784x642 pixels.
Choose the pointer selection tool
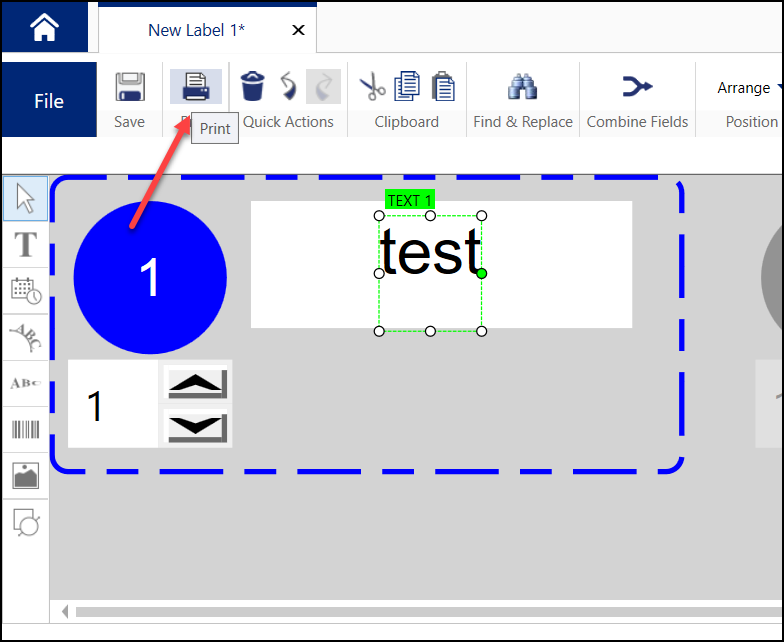25,199
